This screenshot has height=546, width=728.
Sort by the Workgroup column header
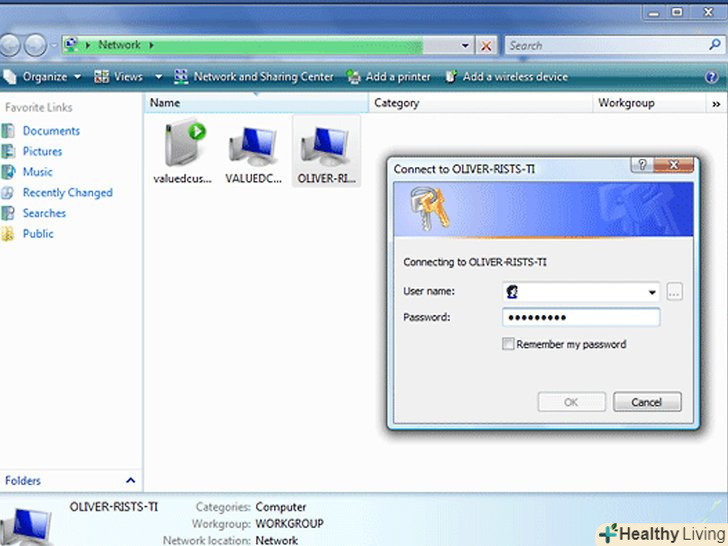pyautogui.click(x=649, y=103)
